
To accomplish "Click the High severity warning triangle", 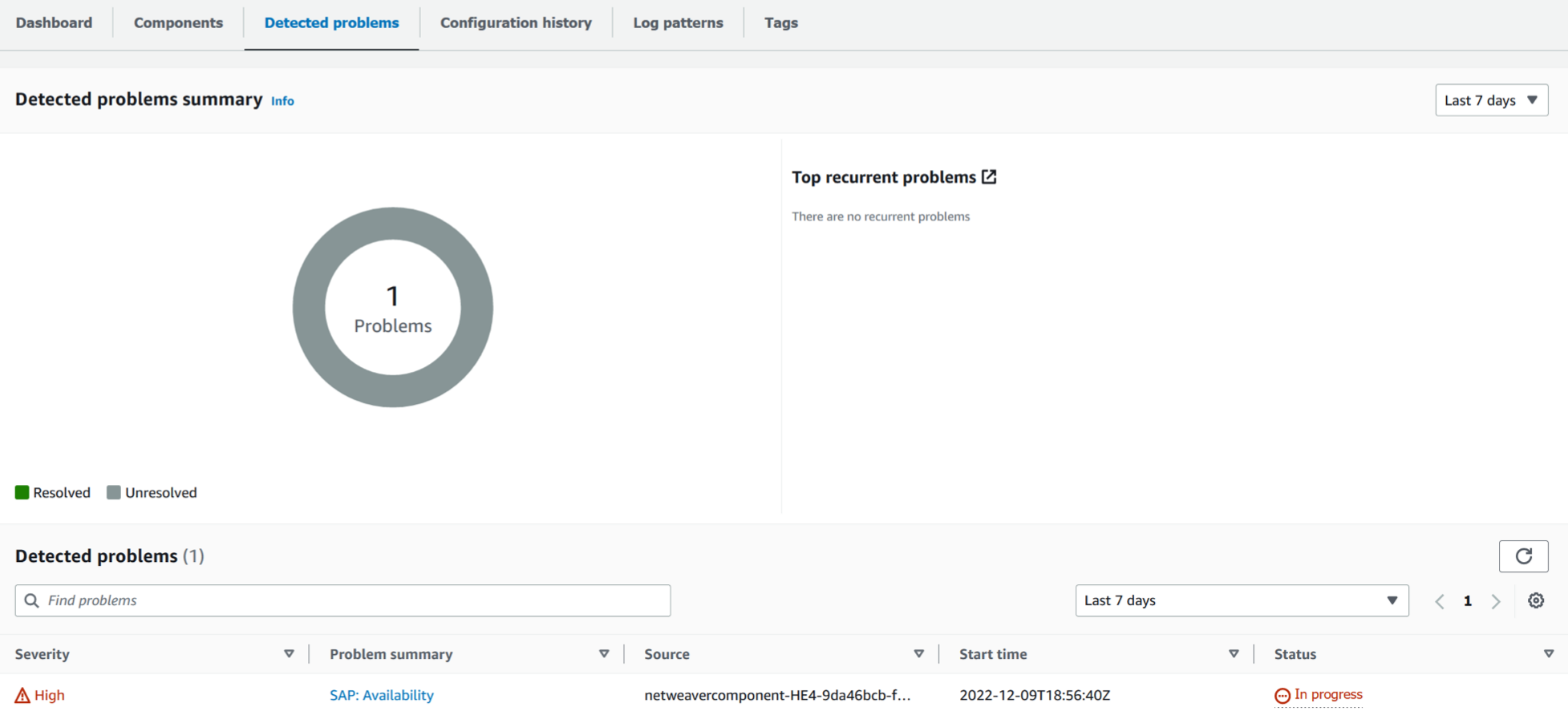I will point(22,696).
